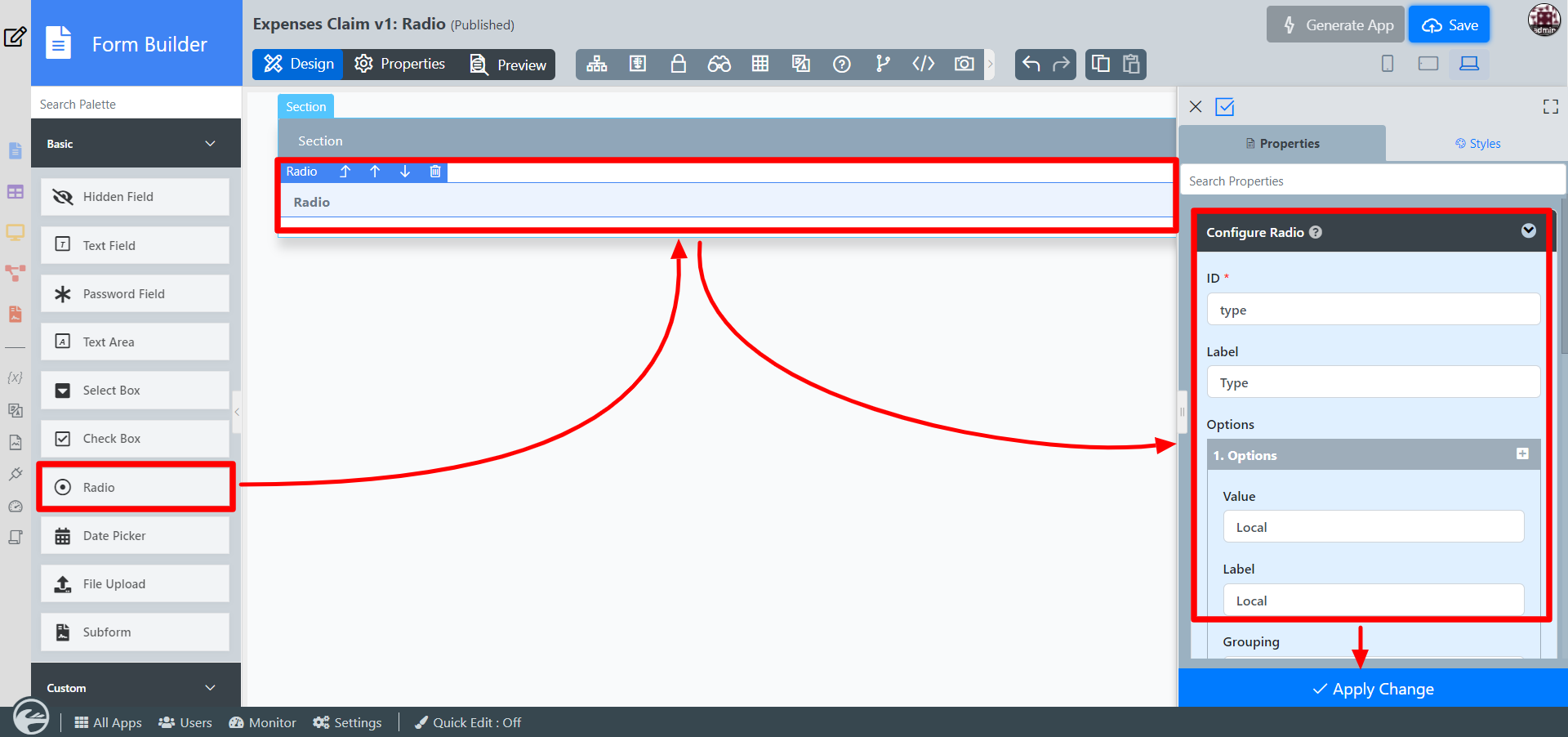
Task: Copy the selected element
Action: click(1101, 64)
